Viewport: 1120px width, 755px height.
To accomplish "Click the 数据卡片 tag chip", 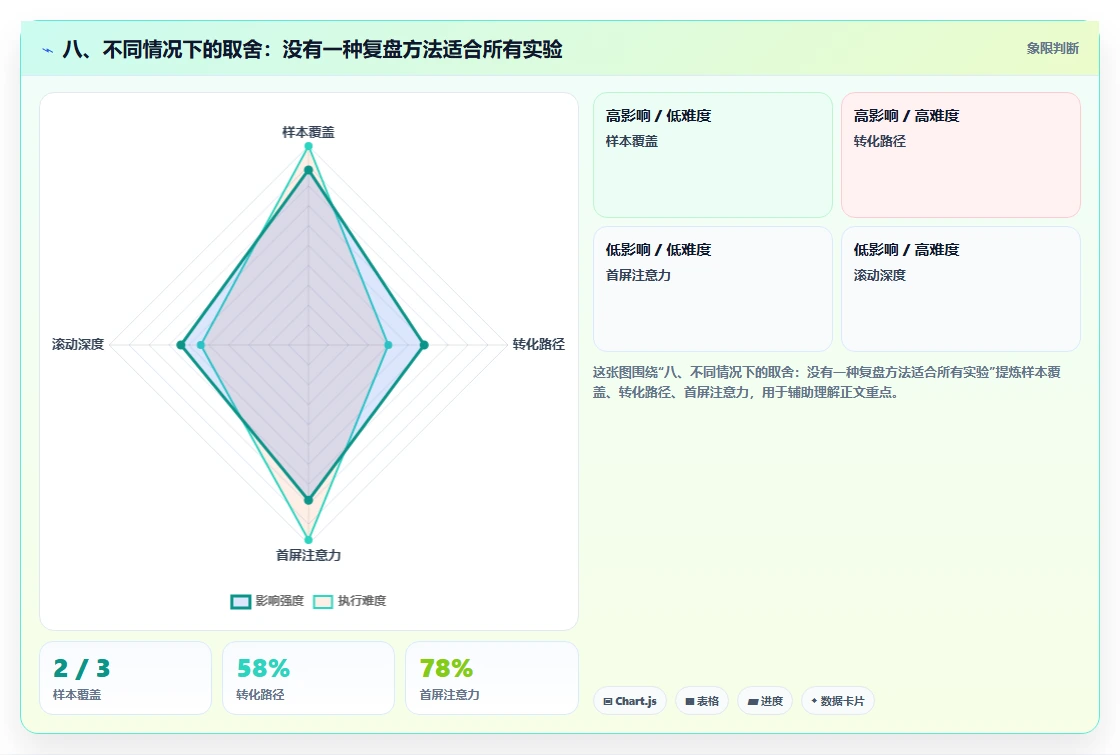I will 838,701.
